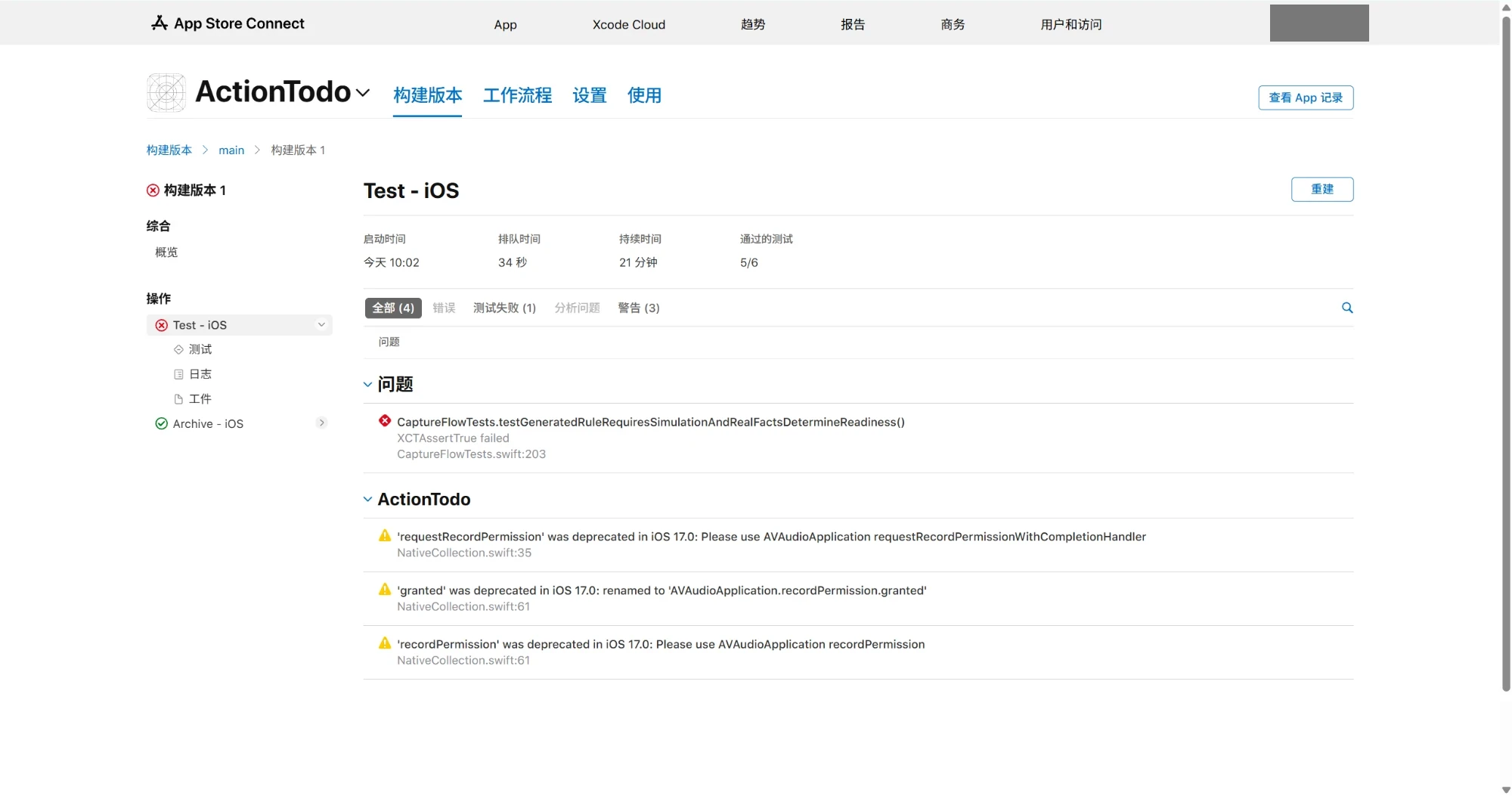This screenshot has height=796, width=1512.
Task: Click the failed status icon for Test - iOS
Action: click(x=161, y=325)
